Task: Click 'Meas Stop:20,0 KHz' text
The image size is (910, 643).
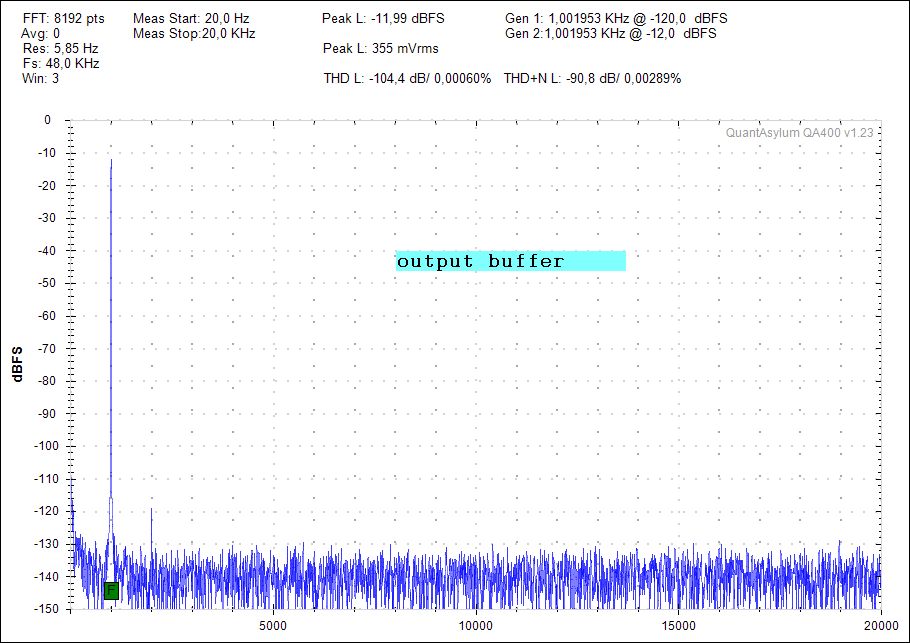Action: [194, 34]
